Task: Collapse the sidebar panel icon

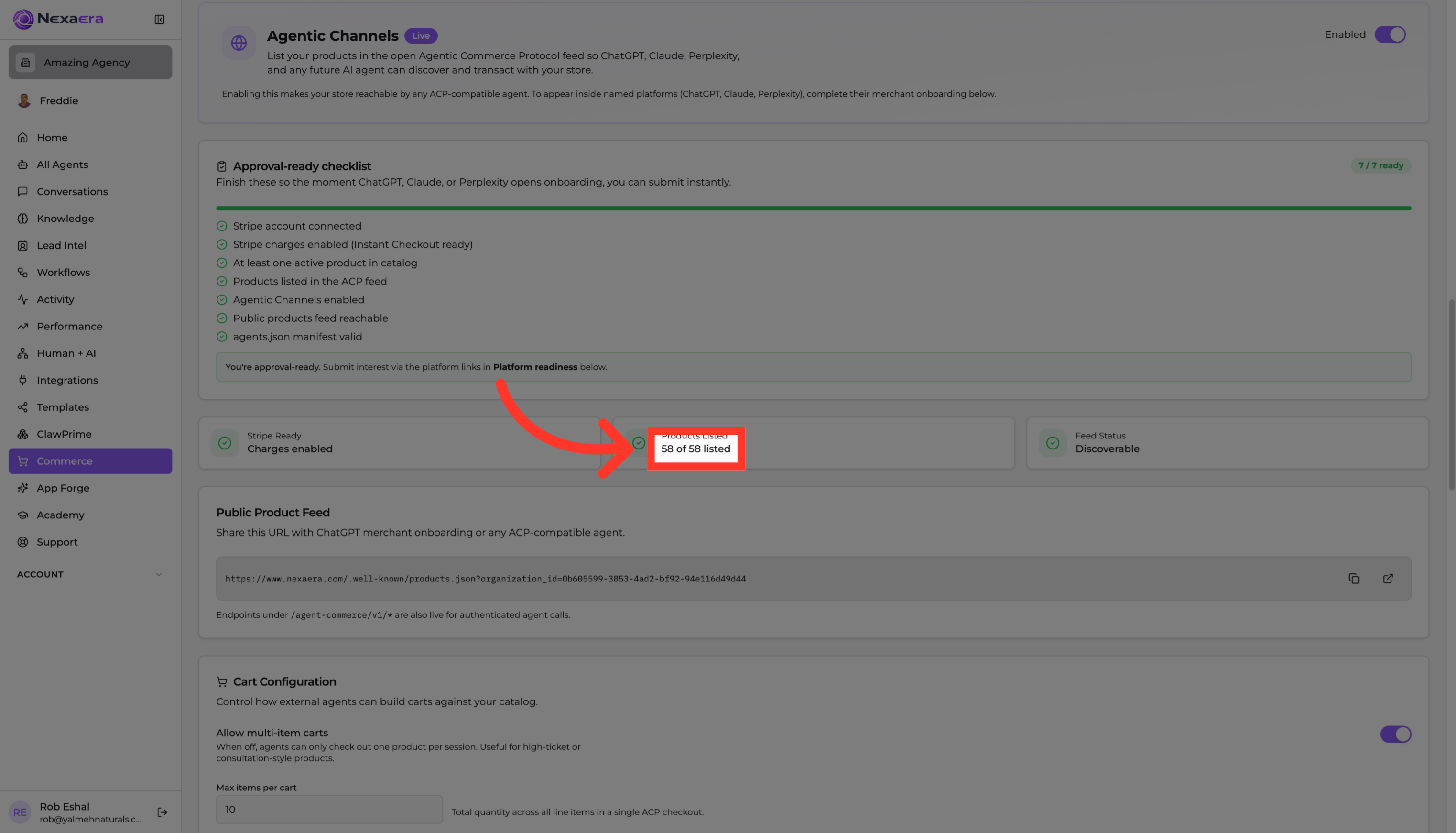Action: click(160, 20)
